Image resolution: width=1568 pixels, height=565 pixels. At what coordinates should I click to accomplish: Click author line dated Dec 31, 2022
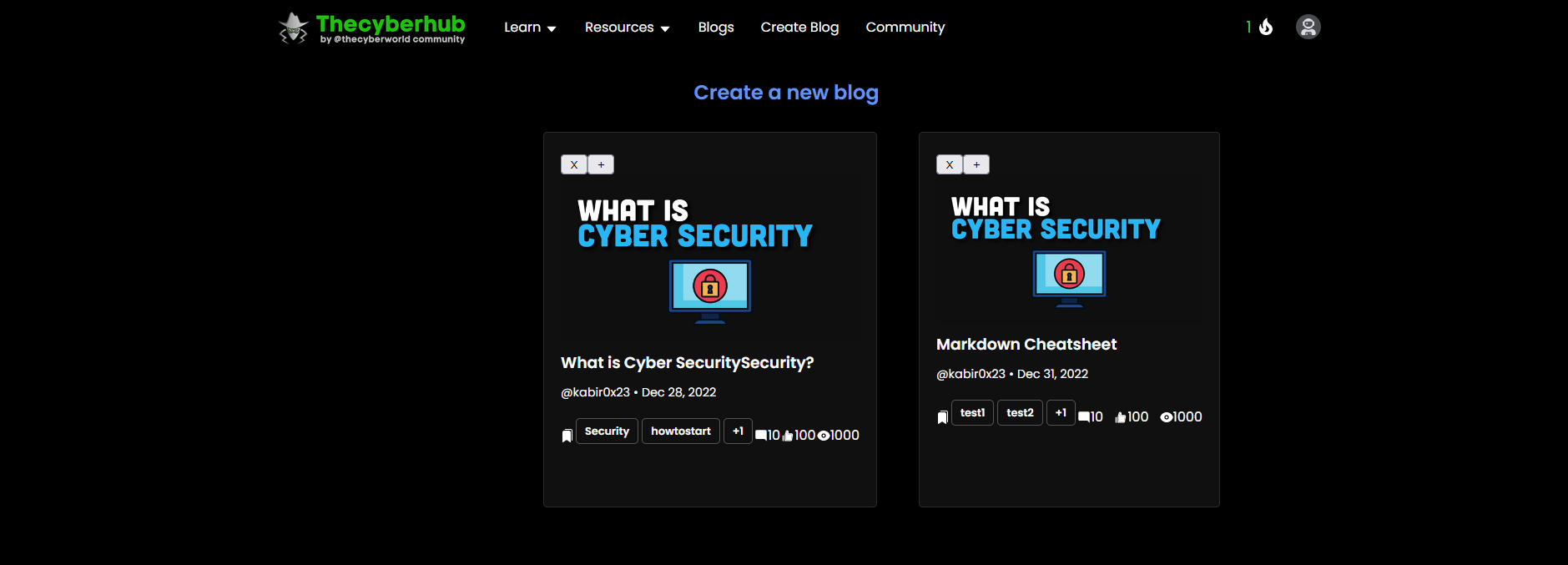pos(1012,374)
